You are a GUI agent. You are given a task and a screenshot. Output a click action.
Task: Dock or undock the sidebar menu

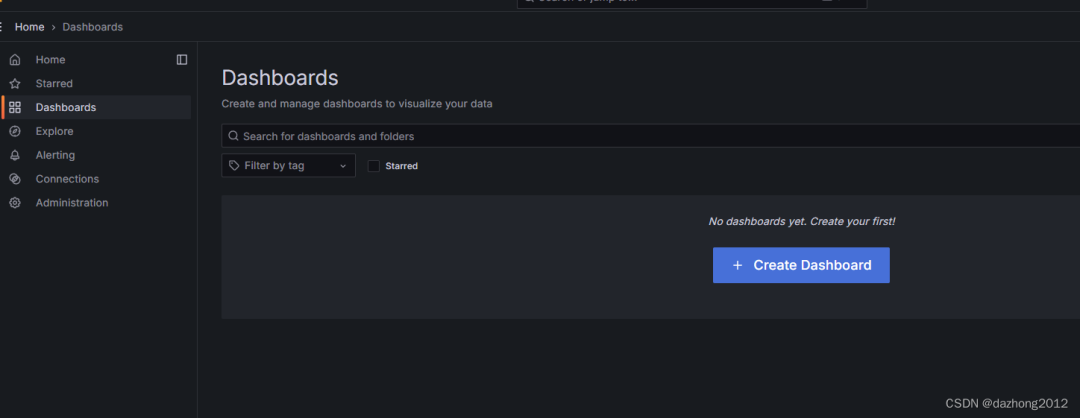tap(182, 60)
